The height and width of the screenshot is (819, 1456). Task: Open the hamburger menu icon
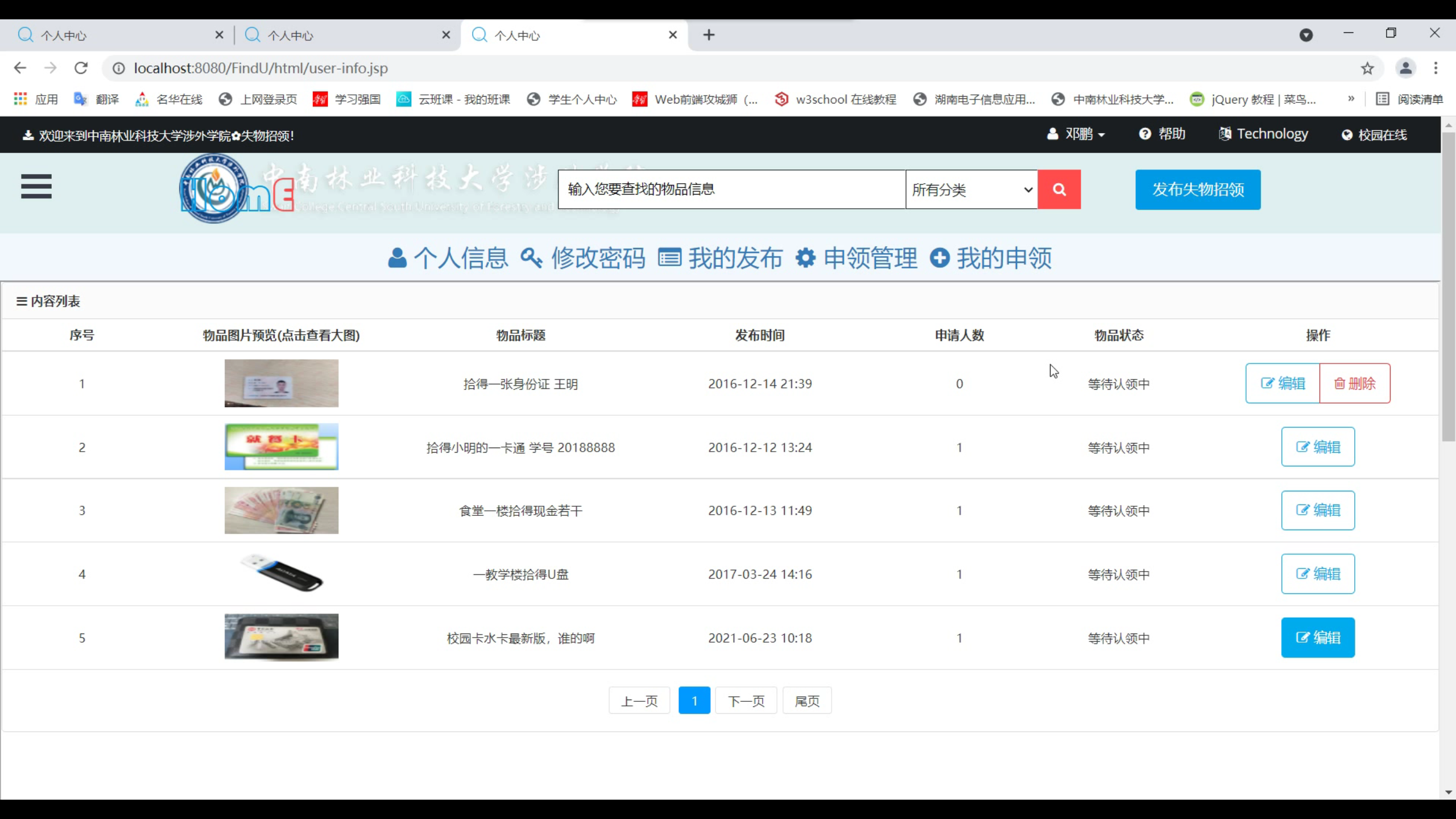[x=36, y=187]
